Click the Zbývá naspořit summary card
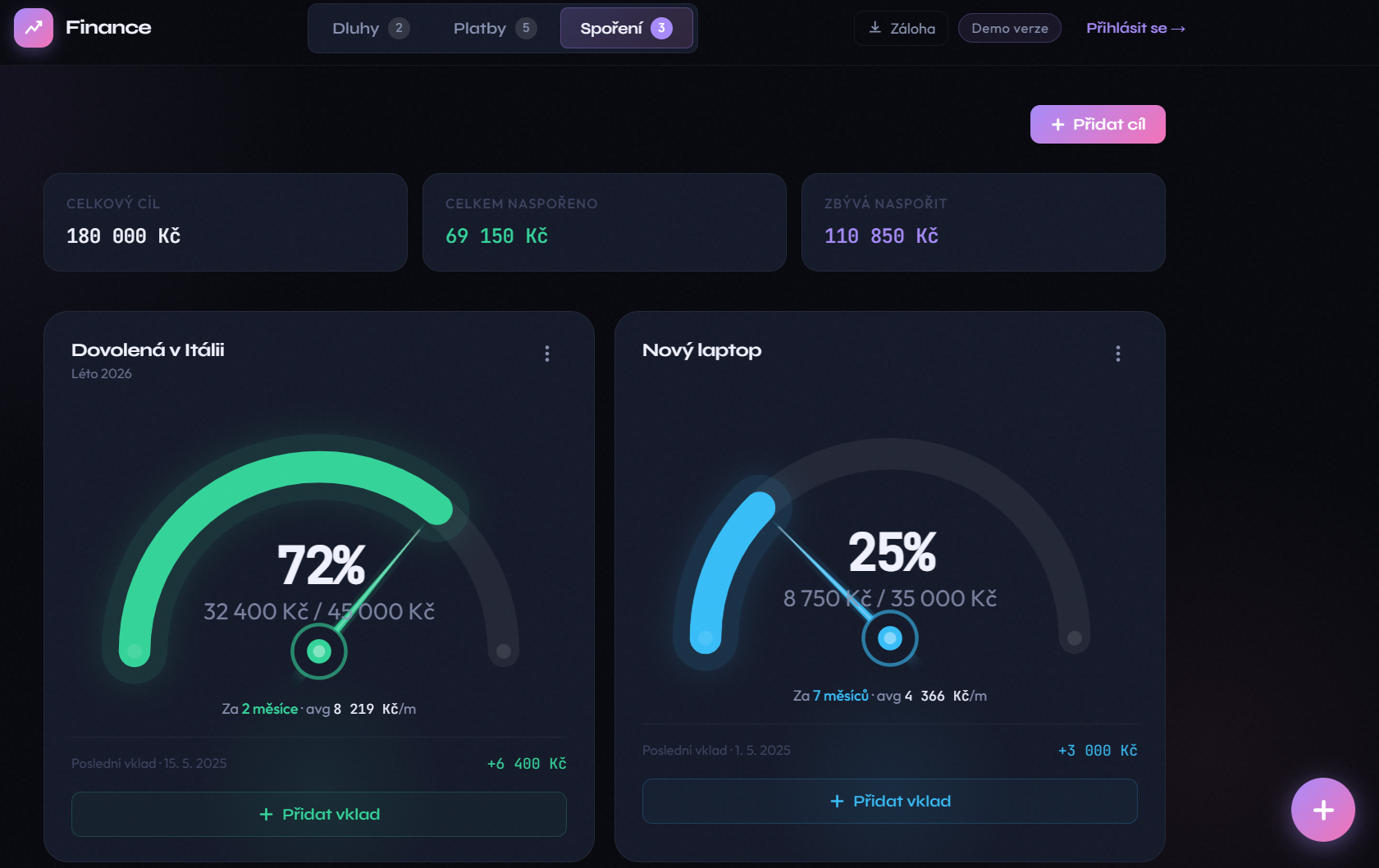Screen dimensions: 1379x868 tap(984, 222)
